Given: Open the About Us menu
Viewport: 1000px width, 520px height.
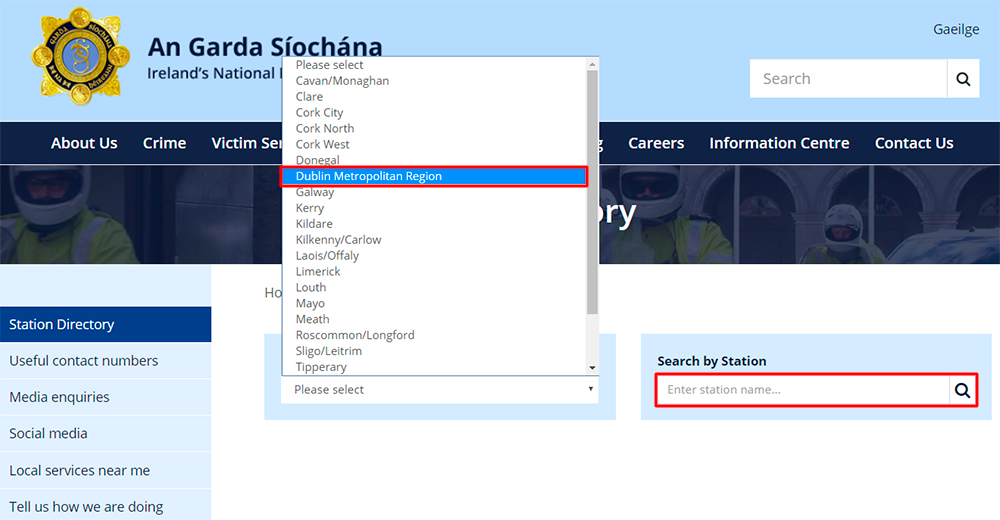Looking at the screenshot, I should 84,143.
